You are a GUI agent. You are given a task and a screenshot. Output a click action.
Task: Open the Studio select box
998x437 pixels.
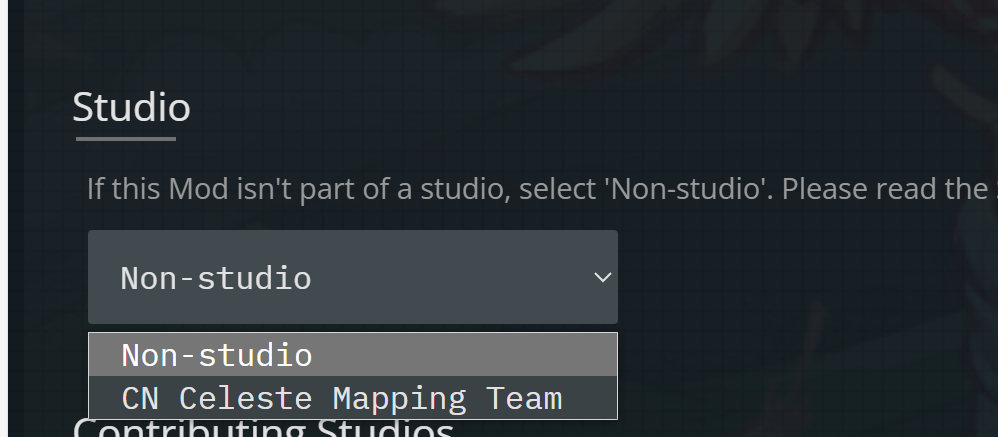point(352,277)
